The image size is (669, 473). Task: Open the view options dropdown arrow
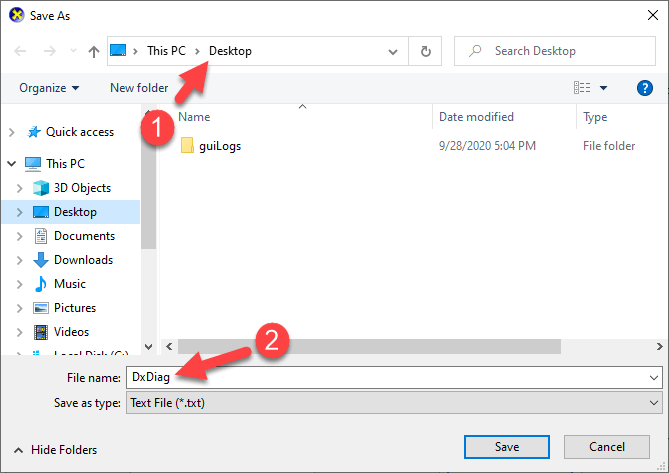coord(603,88)
